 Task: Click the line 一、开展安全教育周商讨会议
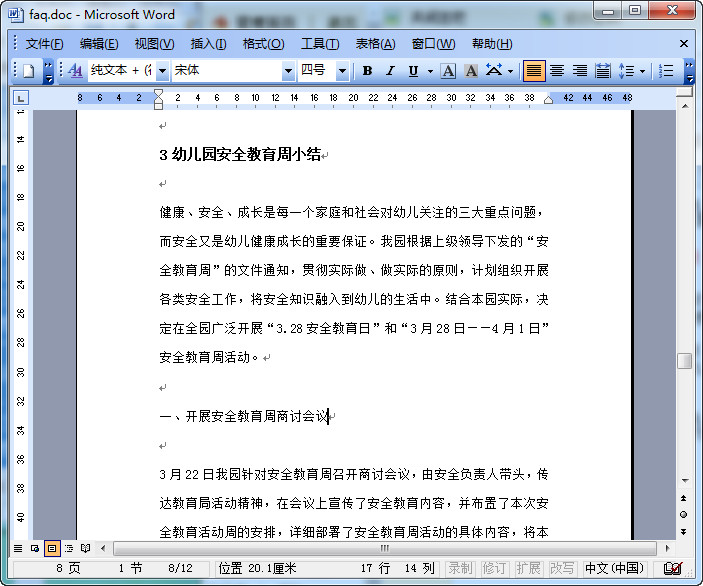click(x=244, y=417)
